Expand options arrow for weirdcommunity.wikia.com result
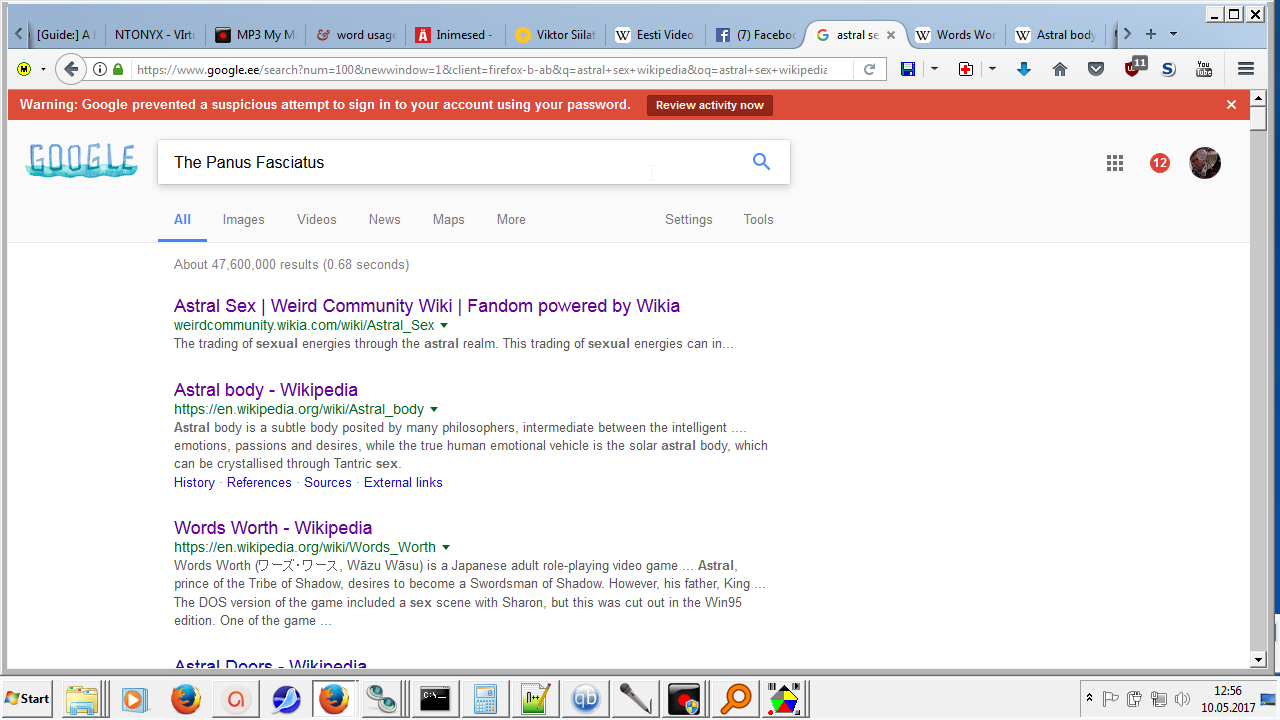The image size is (1280, 720). 444,326
